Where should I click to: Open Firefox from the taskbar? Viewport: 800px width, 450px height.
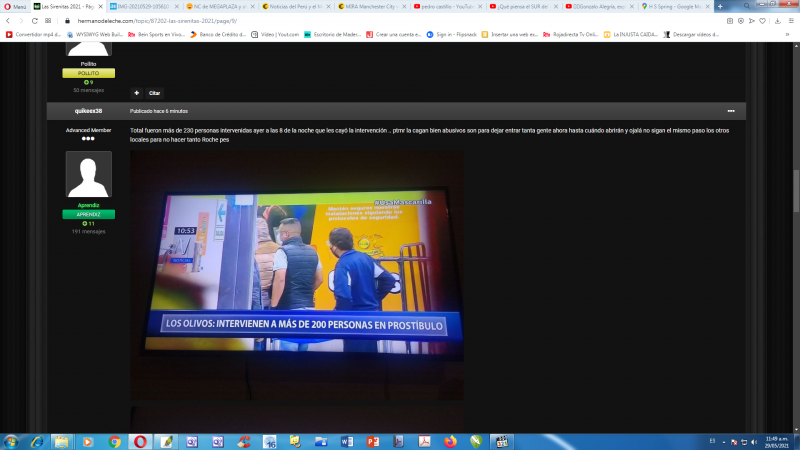click(449, 441)
